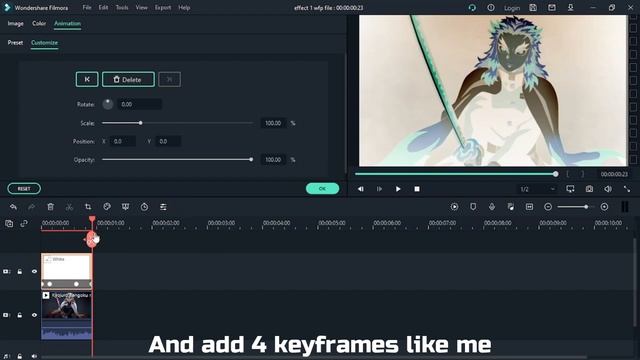Click the RESET button
The height and width of the screenshot is (360, 640).
tap(24, 189)
